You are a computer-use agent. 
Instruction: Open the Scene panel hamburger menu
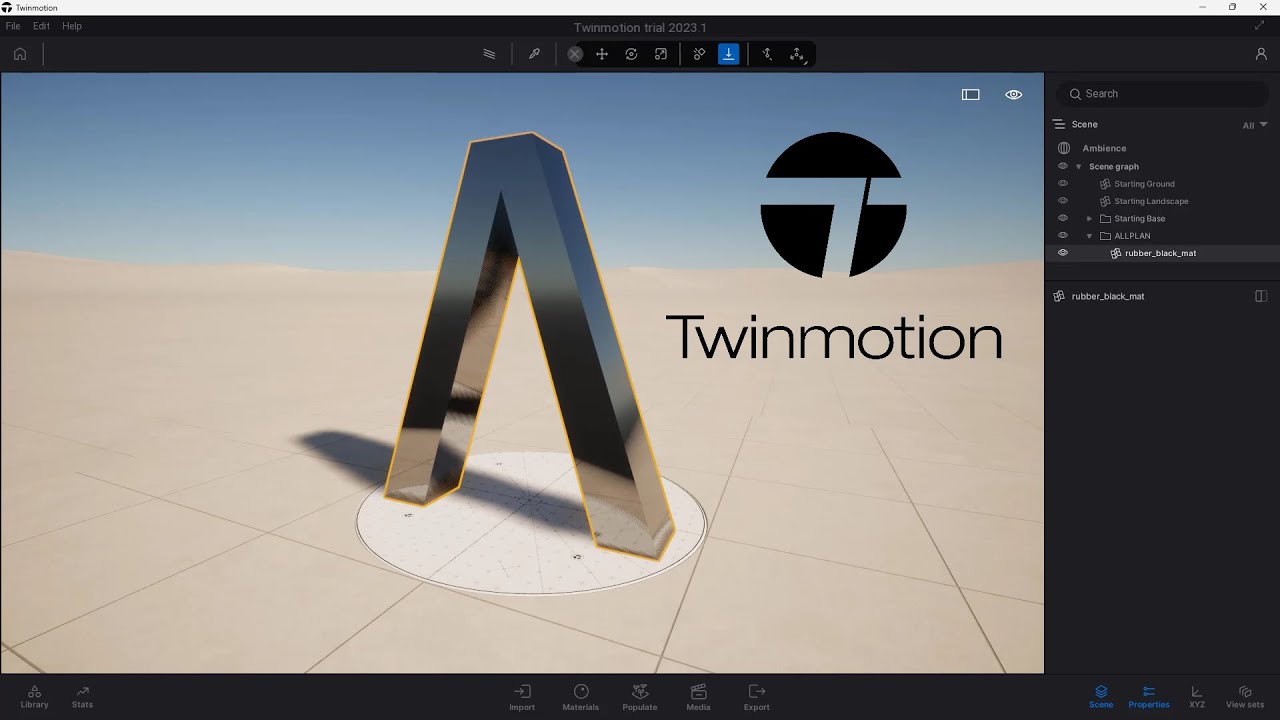point(1059,124)
